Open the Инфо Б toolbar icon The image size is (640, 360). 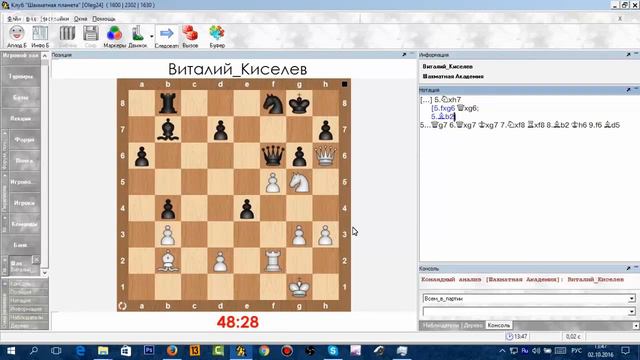coord(40,33)
